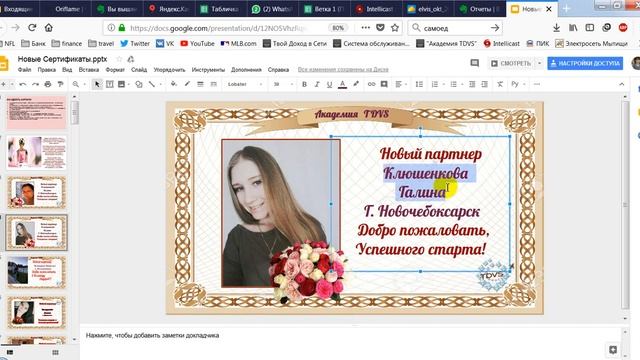
Task: Star the Новые Сертификаты.pptx document
Action: click(119, 59)
